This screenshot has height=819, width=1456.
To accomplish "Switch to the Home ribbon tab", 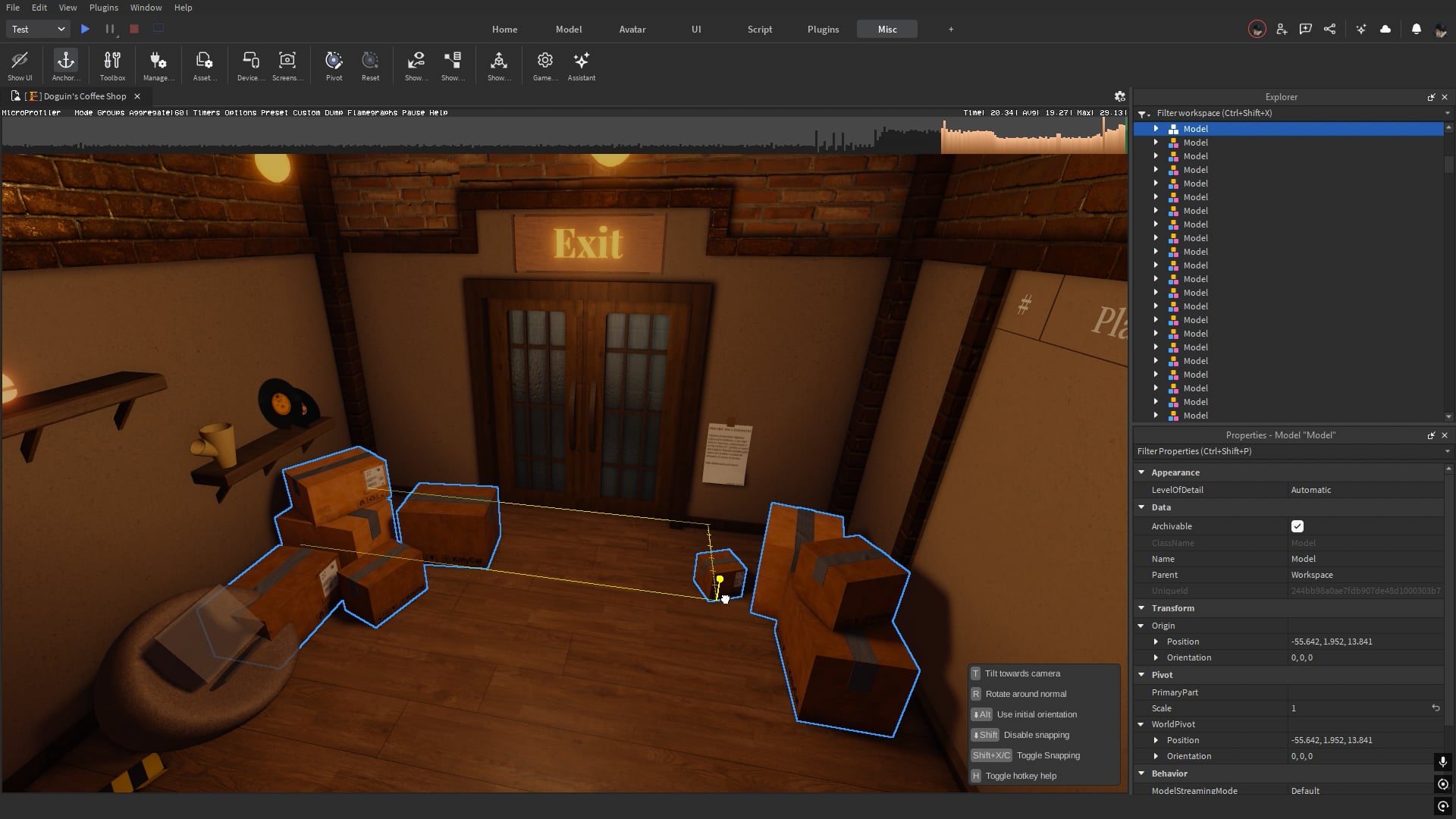I will [504, 30].
